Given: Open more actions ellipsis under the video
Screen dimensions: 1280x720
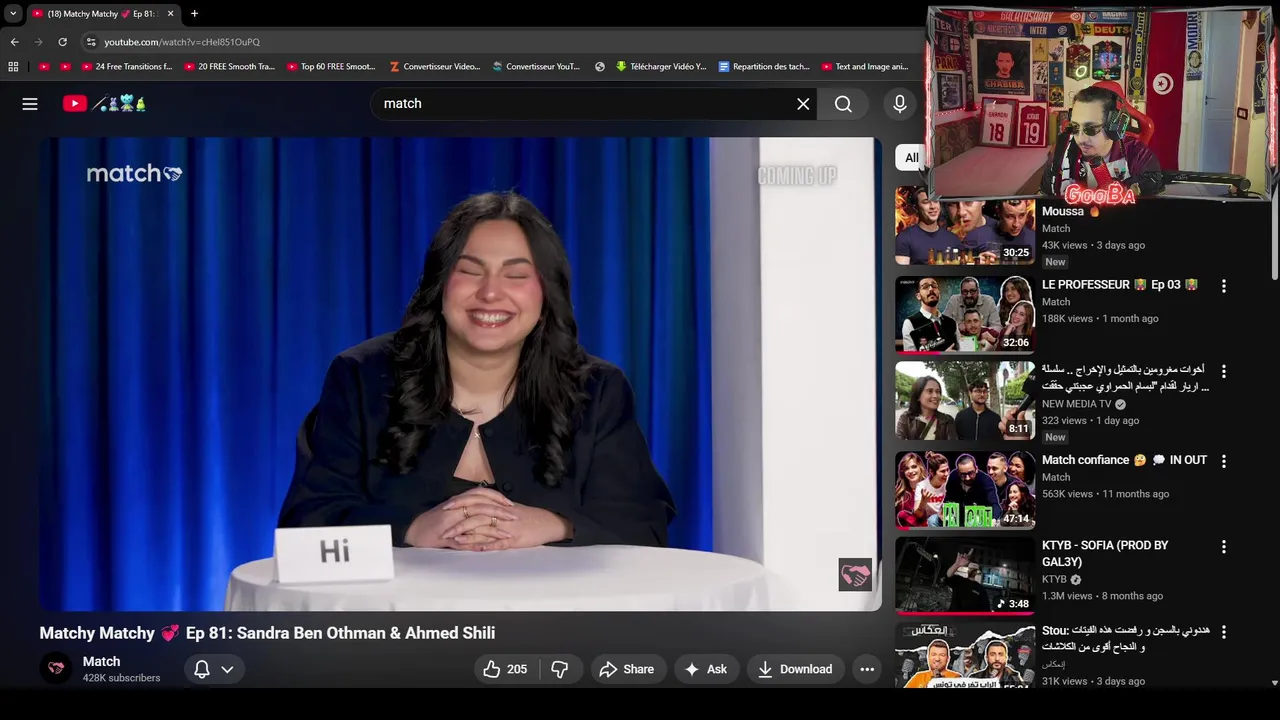Looking at the screenshot, I should click(x=867, y=669).
